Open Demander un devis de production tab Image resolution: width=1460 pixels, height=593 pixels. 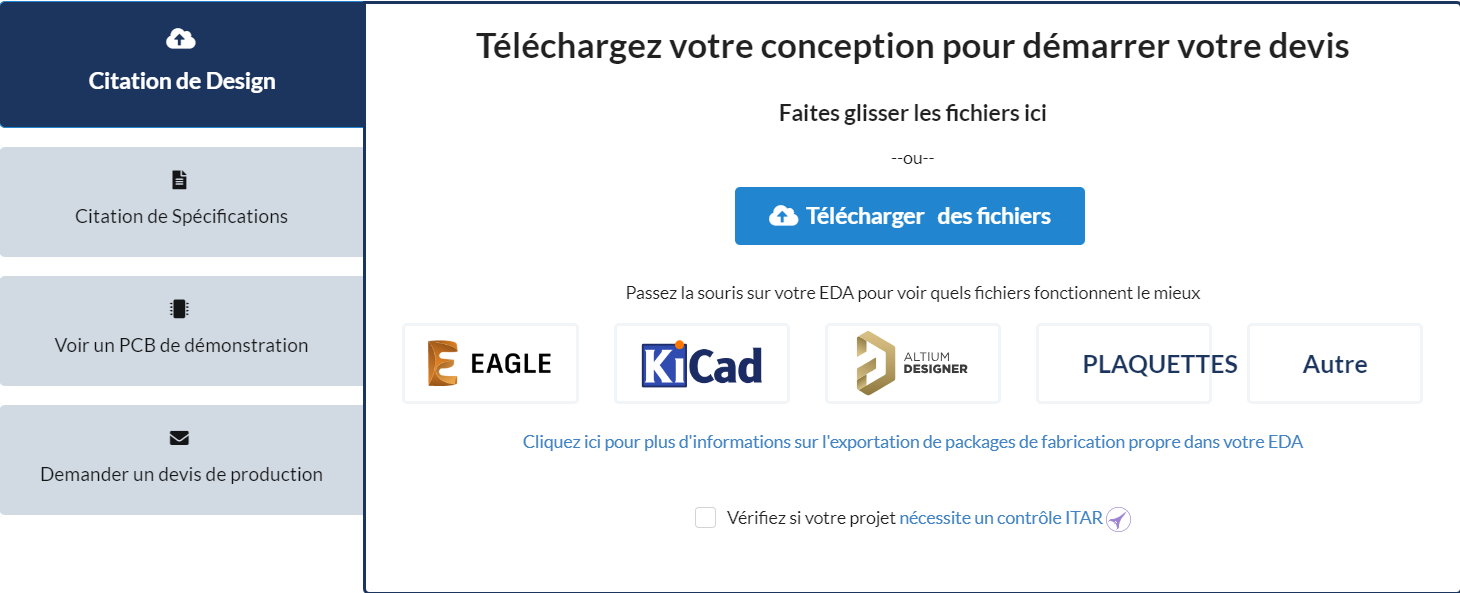tap(182, 461)
